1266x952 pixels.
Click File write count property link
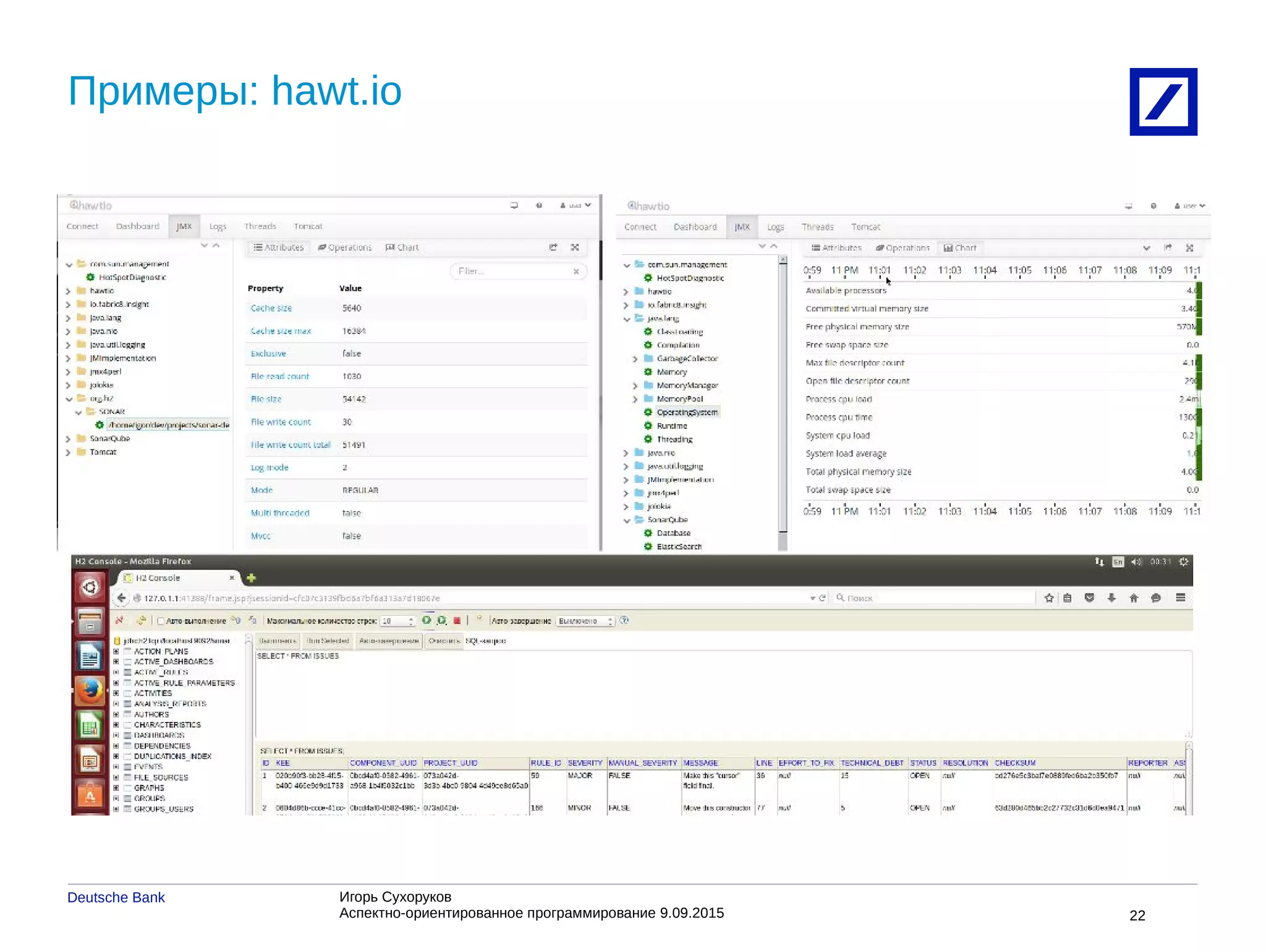tap(281, 422)
